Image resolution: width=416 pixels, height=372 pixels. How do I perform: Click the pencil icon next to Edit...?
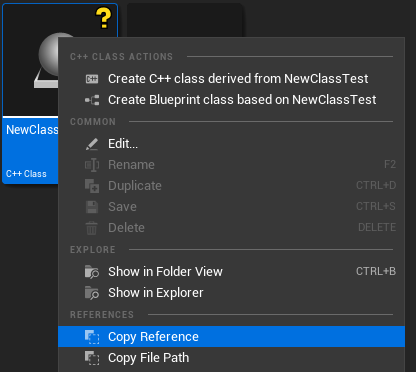92,144
